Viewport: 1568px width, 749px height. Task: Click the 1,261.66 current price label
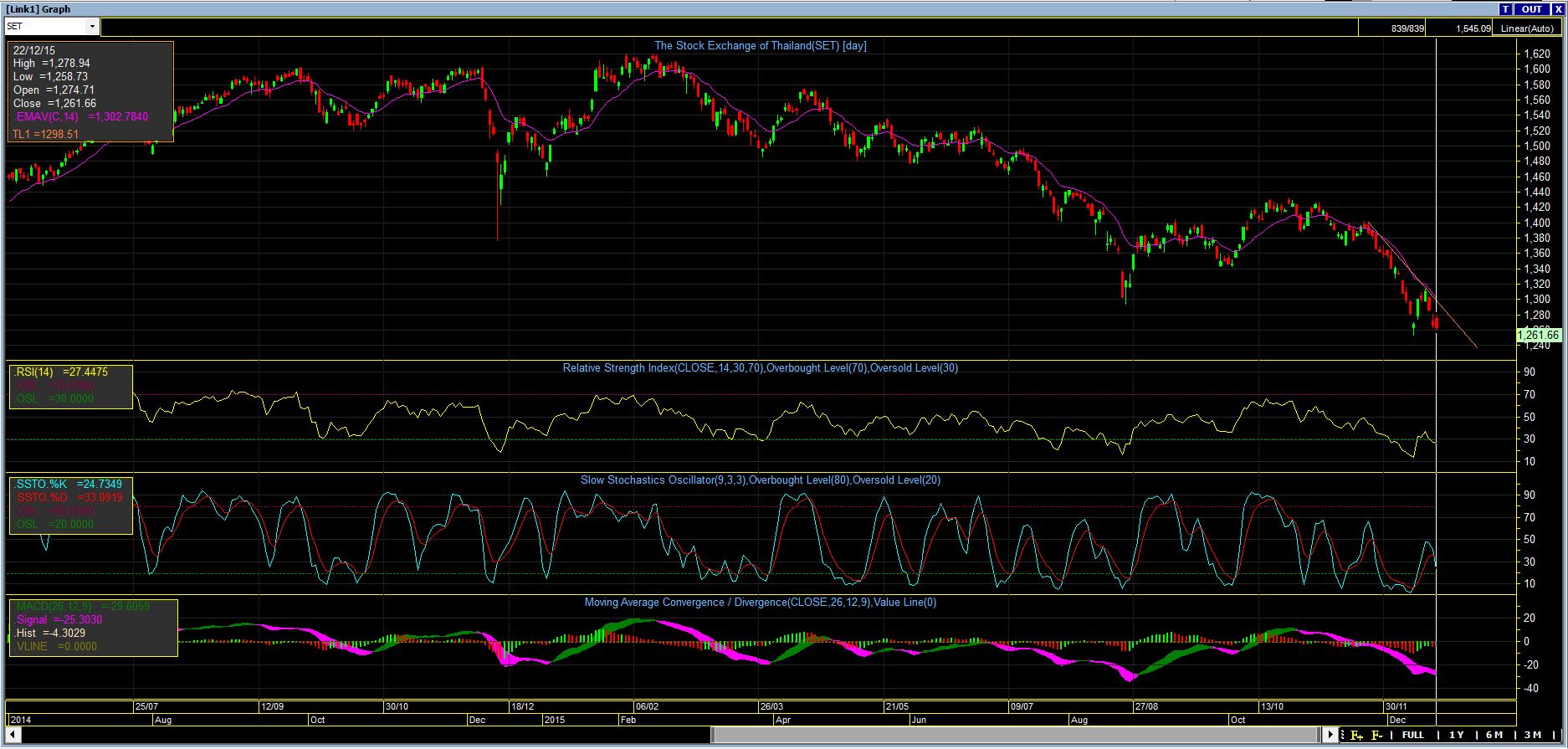pyautogui.click(x=1538, y=336)
